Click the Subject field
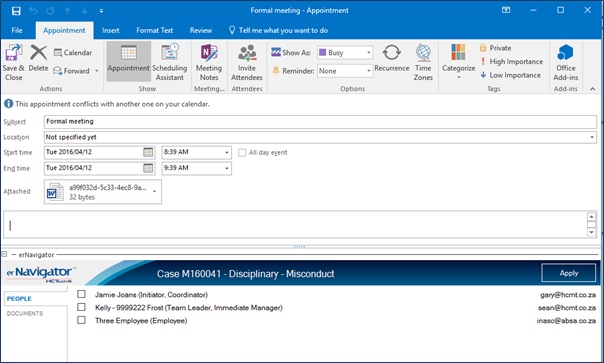Image resolution: width=604 pixels, height=363 pixels. [320, 121]
